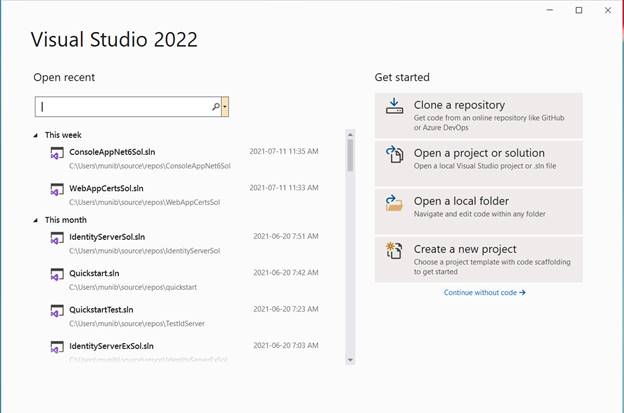Viewport: 624px width, 413px height.
Task: Click the path ending in repos\quickstart
Action: (x=133, y=287)
